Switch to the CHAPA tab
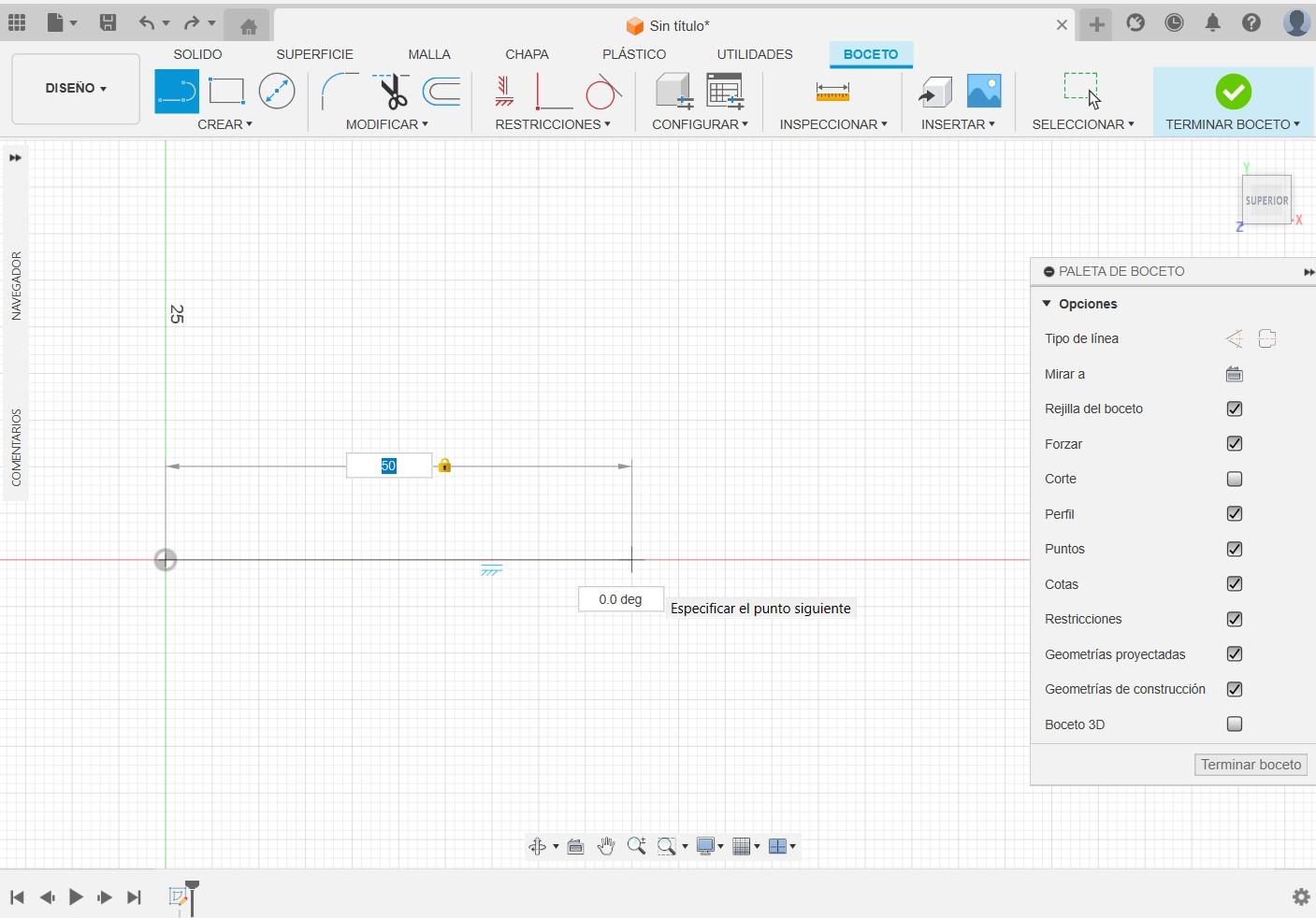This screenshot has height=918, width=1316. tap(527, 54)
